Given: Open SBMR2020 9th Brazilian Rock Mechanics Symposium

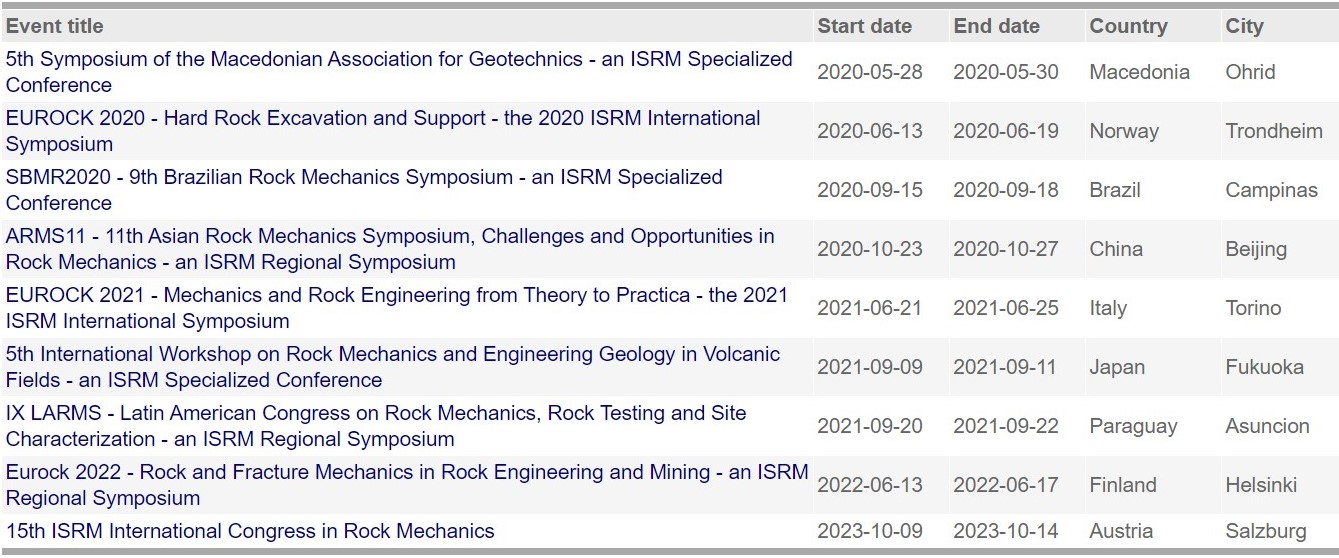Looking at the screenshot, I should (x=364, y=190).
